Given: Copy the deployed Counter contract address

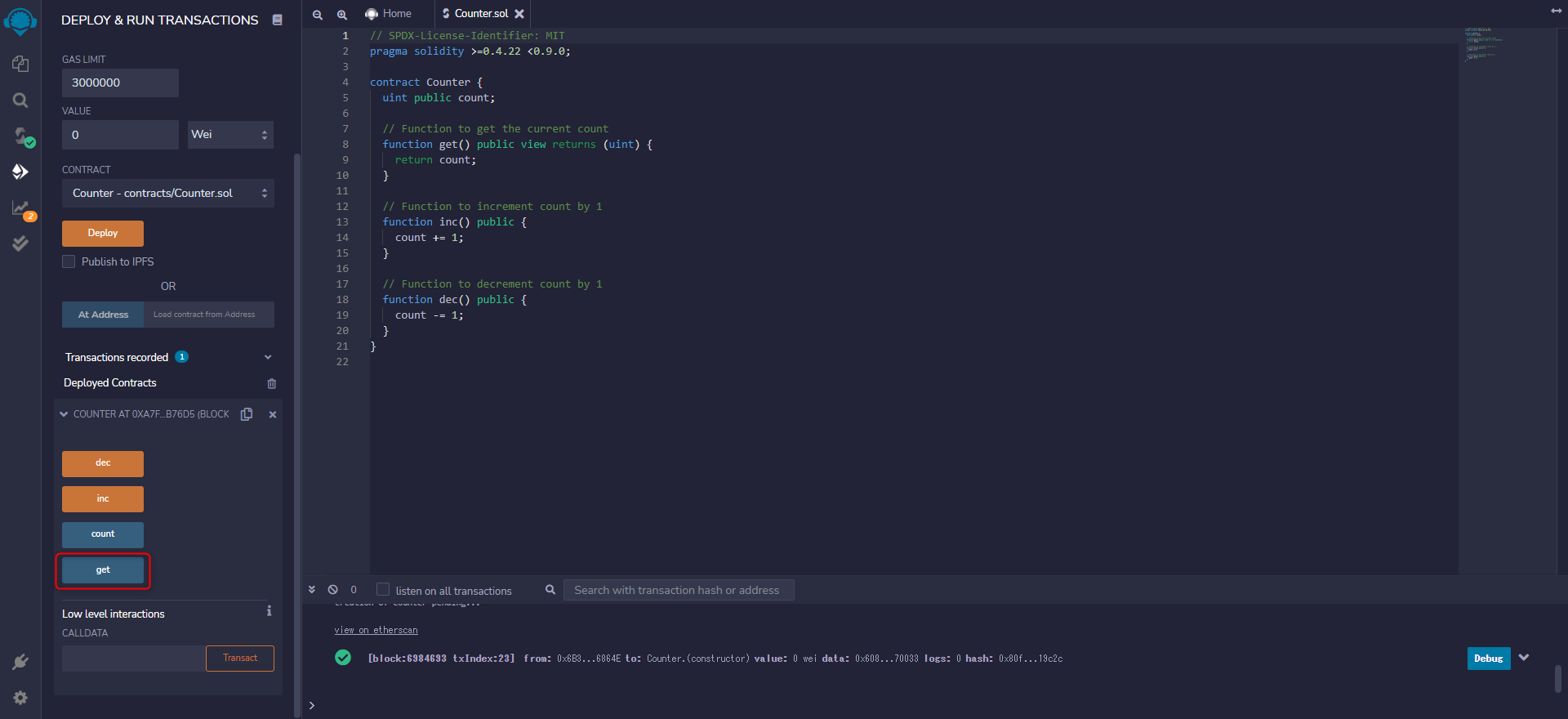Looking at the screenshot, I should (x=247, y=414).
